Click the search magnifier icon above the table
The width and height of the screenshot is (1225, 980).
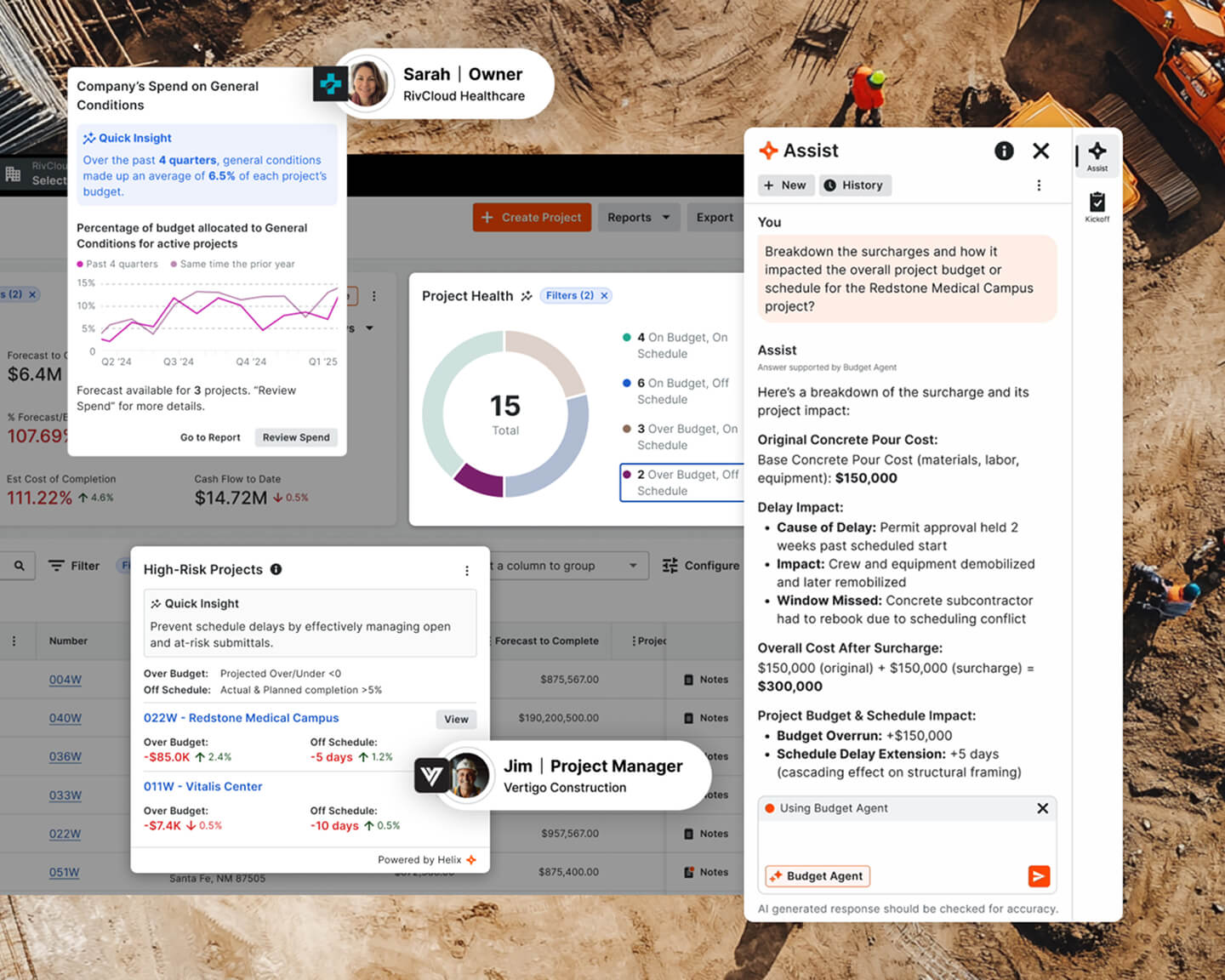[x=18, y=565]
